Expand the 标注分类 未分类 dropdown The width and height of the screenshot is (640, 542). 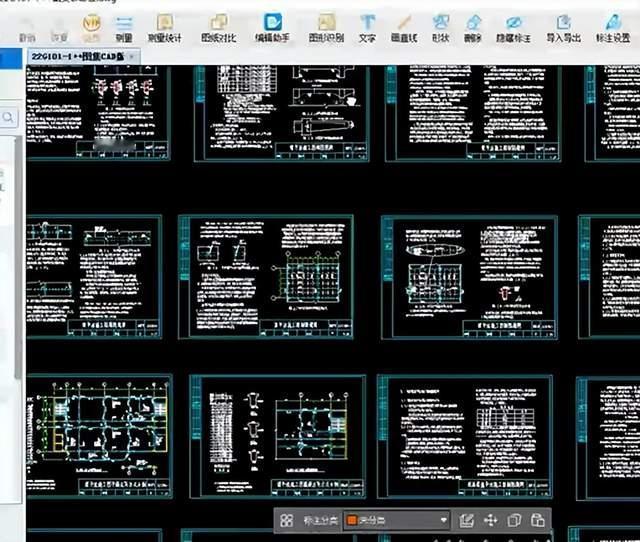443,520
